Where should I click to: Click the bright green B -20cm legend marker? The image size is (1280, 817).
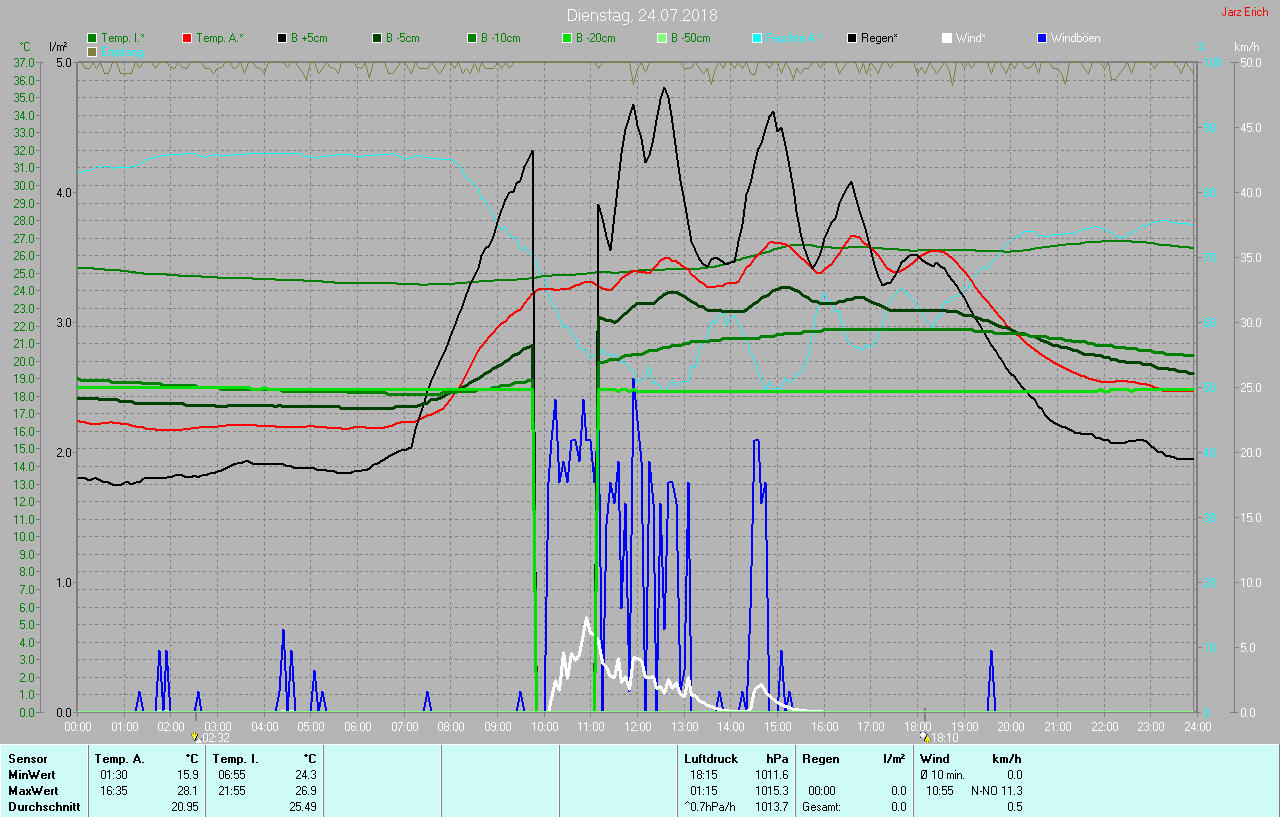point(568,38)
